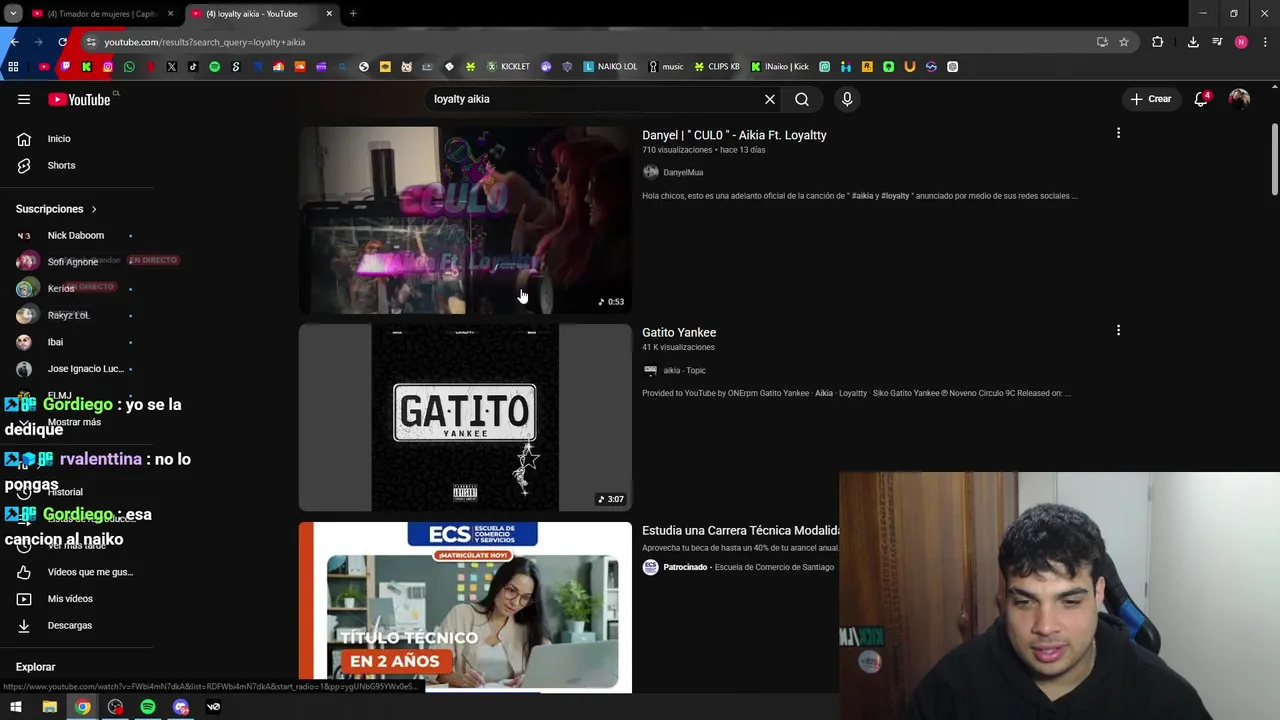The width and height of the screenshot is (1280, 720).
Task: Open the aikia - Topic channel link
Action: pyautogui.click(x=684, y=370)
